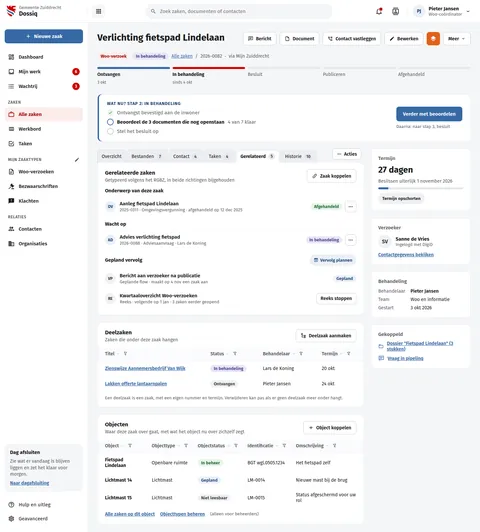Click the Reeks stoppen button
480x532 pixels.
tap(336, 298)
